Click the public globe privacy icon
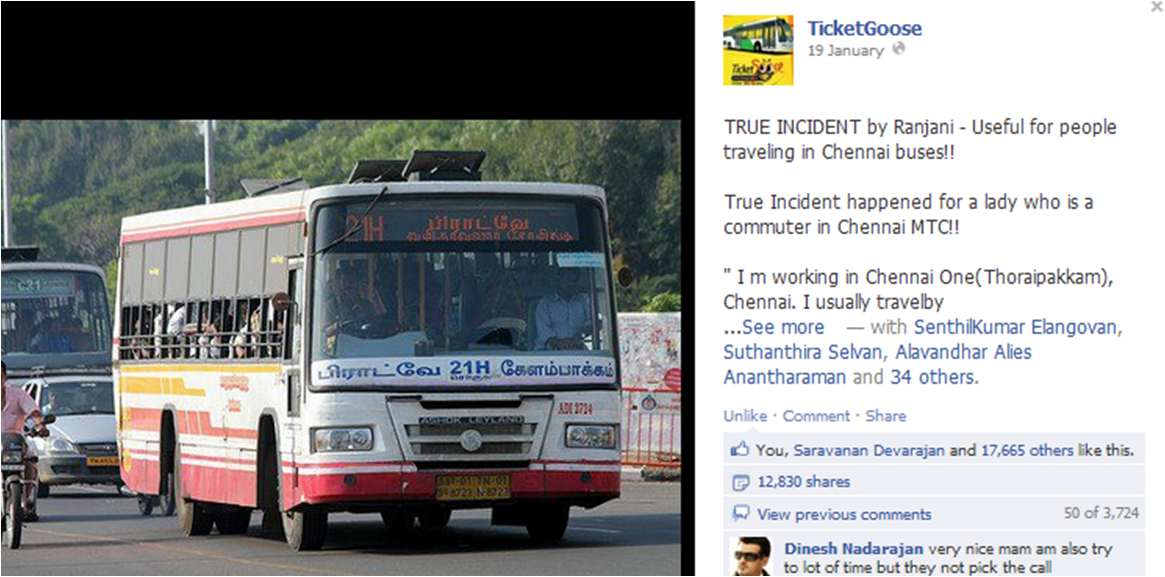This screenshot has height=577, width=1165. pyautogui.click(x=898, y=49)
